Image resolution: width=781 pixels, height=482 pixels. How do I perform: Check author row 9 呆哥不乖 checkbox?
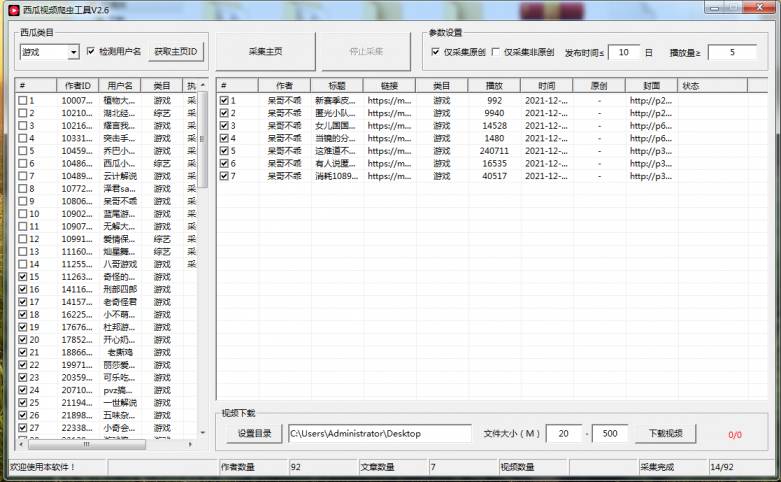point(22,201)
